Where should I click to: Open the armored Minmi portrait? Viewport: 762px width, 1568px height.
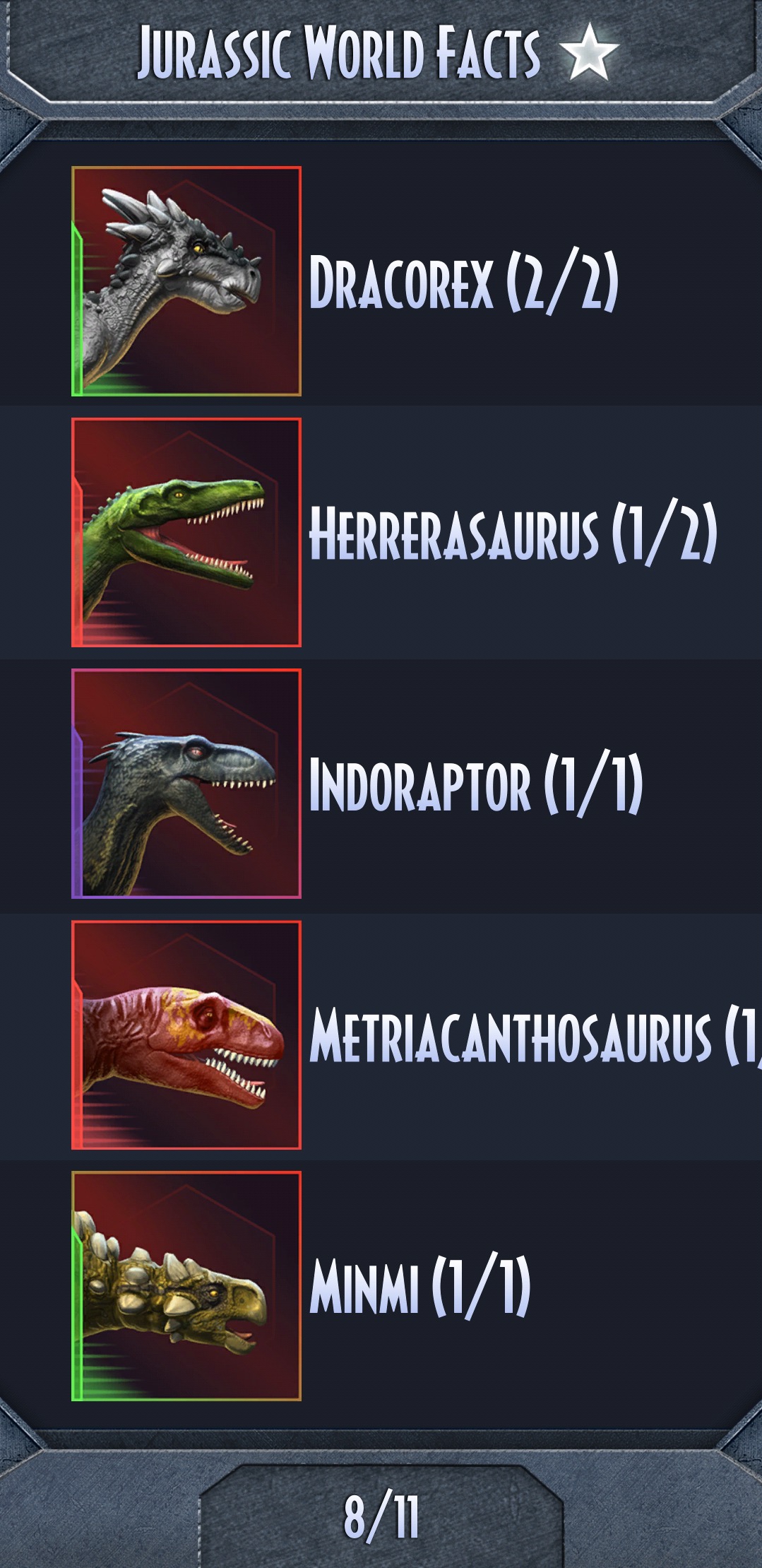point(186,1286)
